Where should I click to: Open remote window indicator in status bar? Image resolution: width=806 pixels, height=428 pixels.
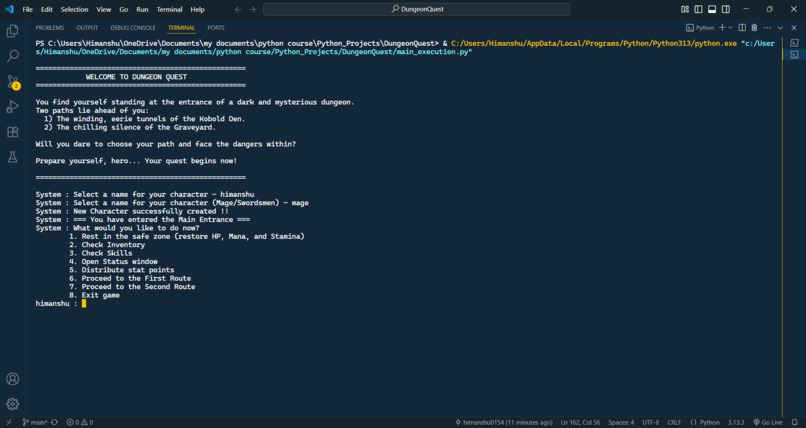click(x=9, y=422)
